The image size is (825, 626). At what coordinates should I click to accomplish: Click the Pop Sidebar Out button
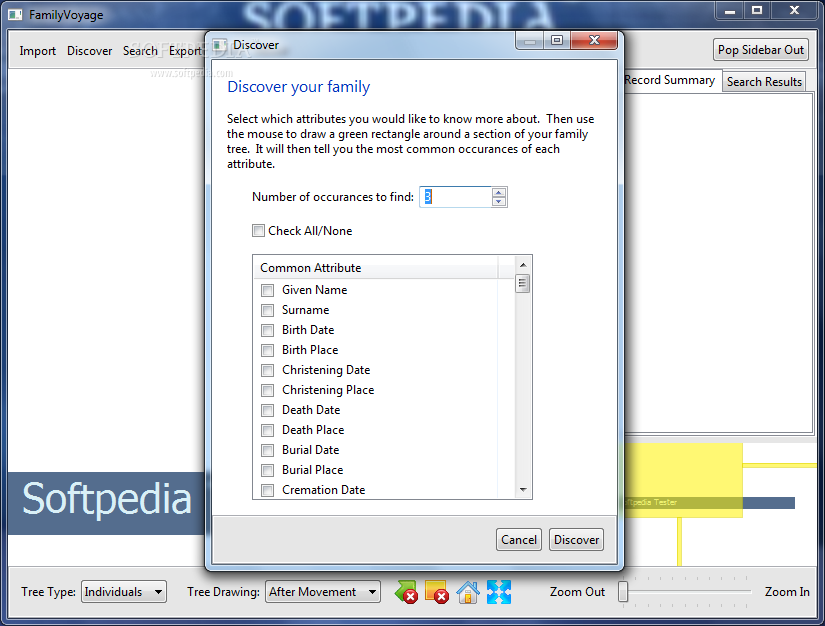[761, 50]
